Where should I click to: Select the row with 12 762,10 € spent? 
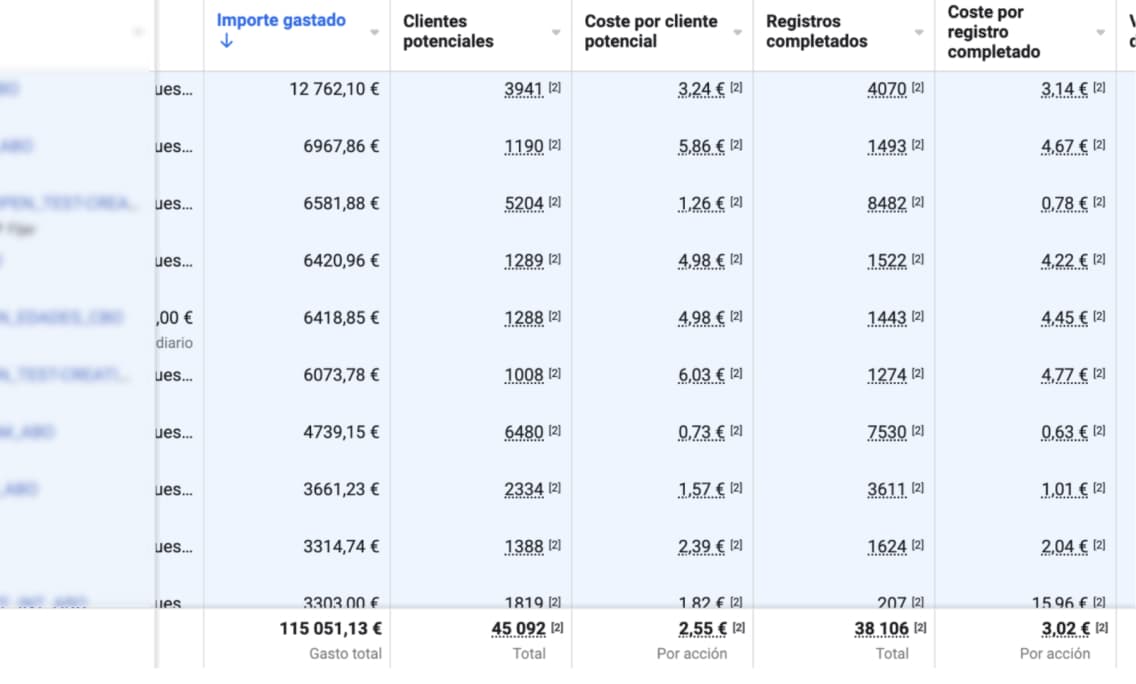click(334, 89)
